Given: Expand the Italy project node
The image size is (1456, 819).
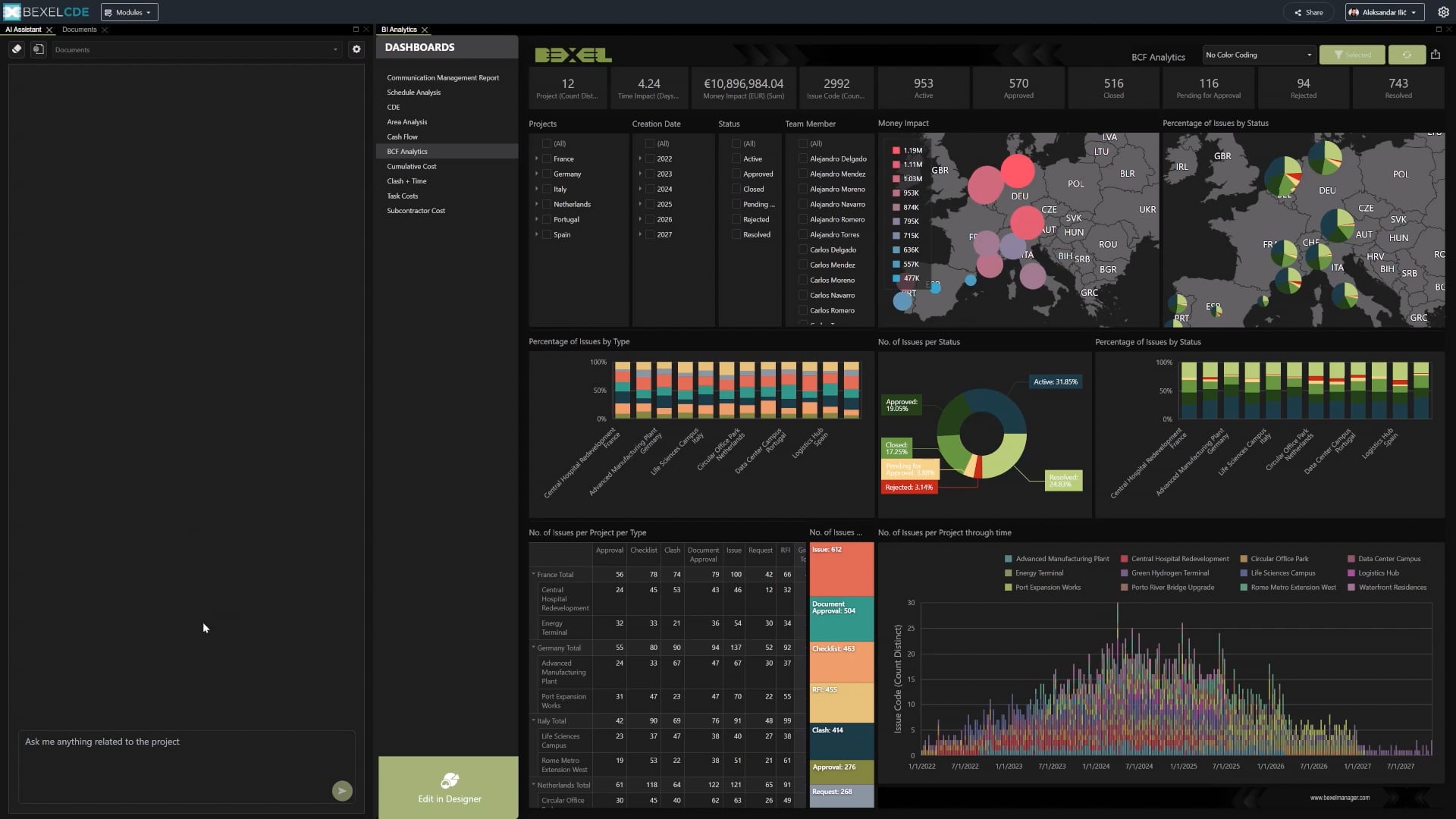Looking at the screenshot, I should pos(537,189).
